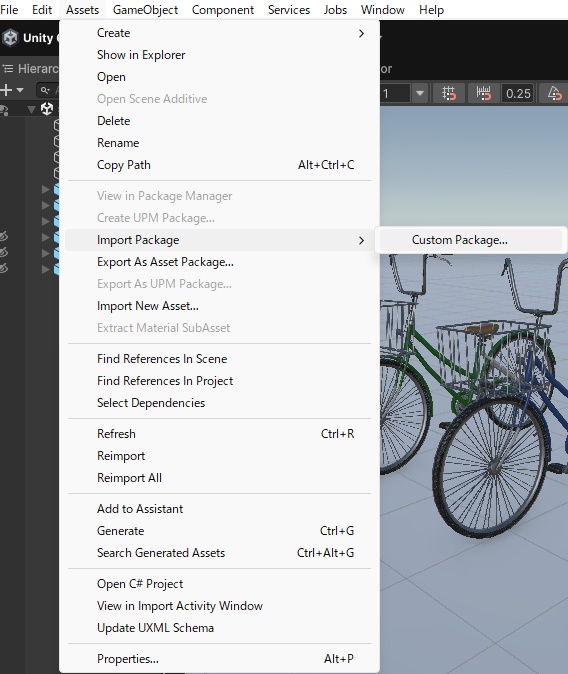
Task: Click the Unity scene icon in Hierarchy
Action: pyautogui.click(x=47, y=108)
